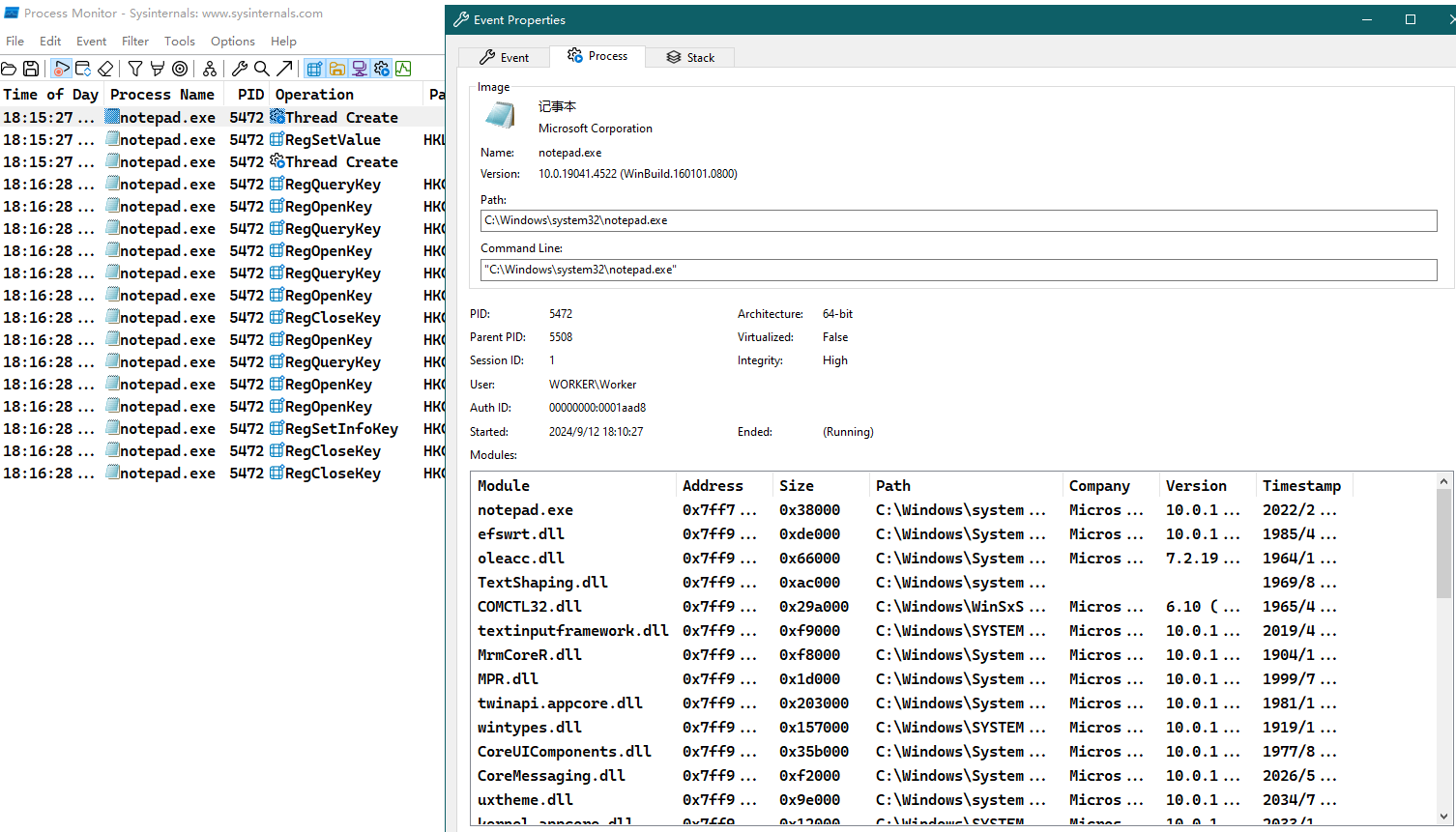The image size is (1456, 832).
Task: Open the Filter funnel toolbar icon
Action: (x=135, y=69)
